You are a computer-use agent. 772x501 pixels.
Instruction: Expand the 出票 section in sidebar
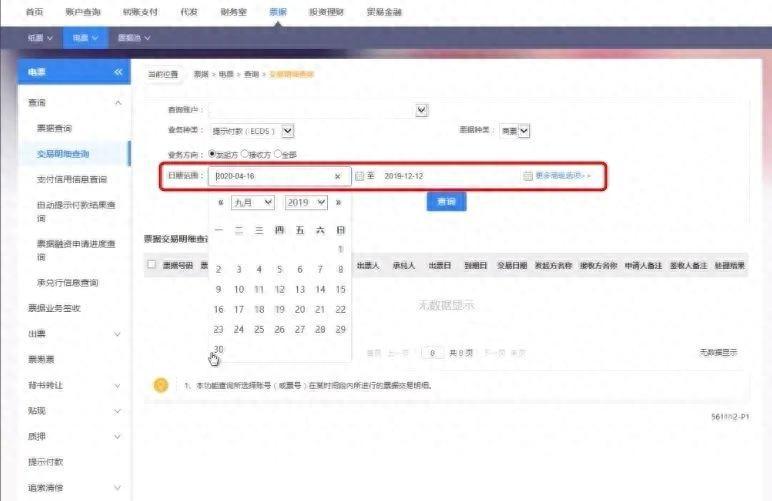click(118, 334)
